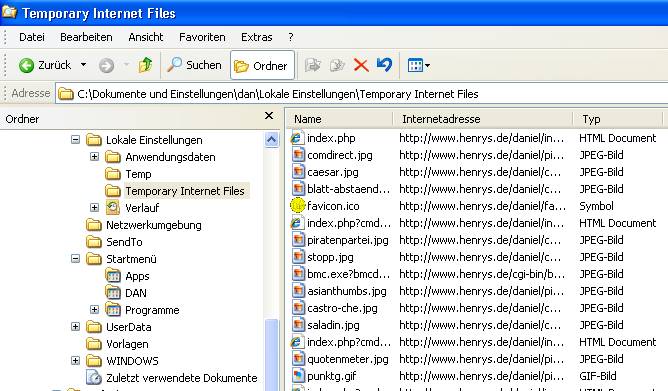The width and height of the screenshot is (668, 391).
Task: Click the quotenmeter.jpg file icon
Action: [298, 359]
